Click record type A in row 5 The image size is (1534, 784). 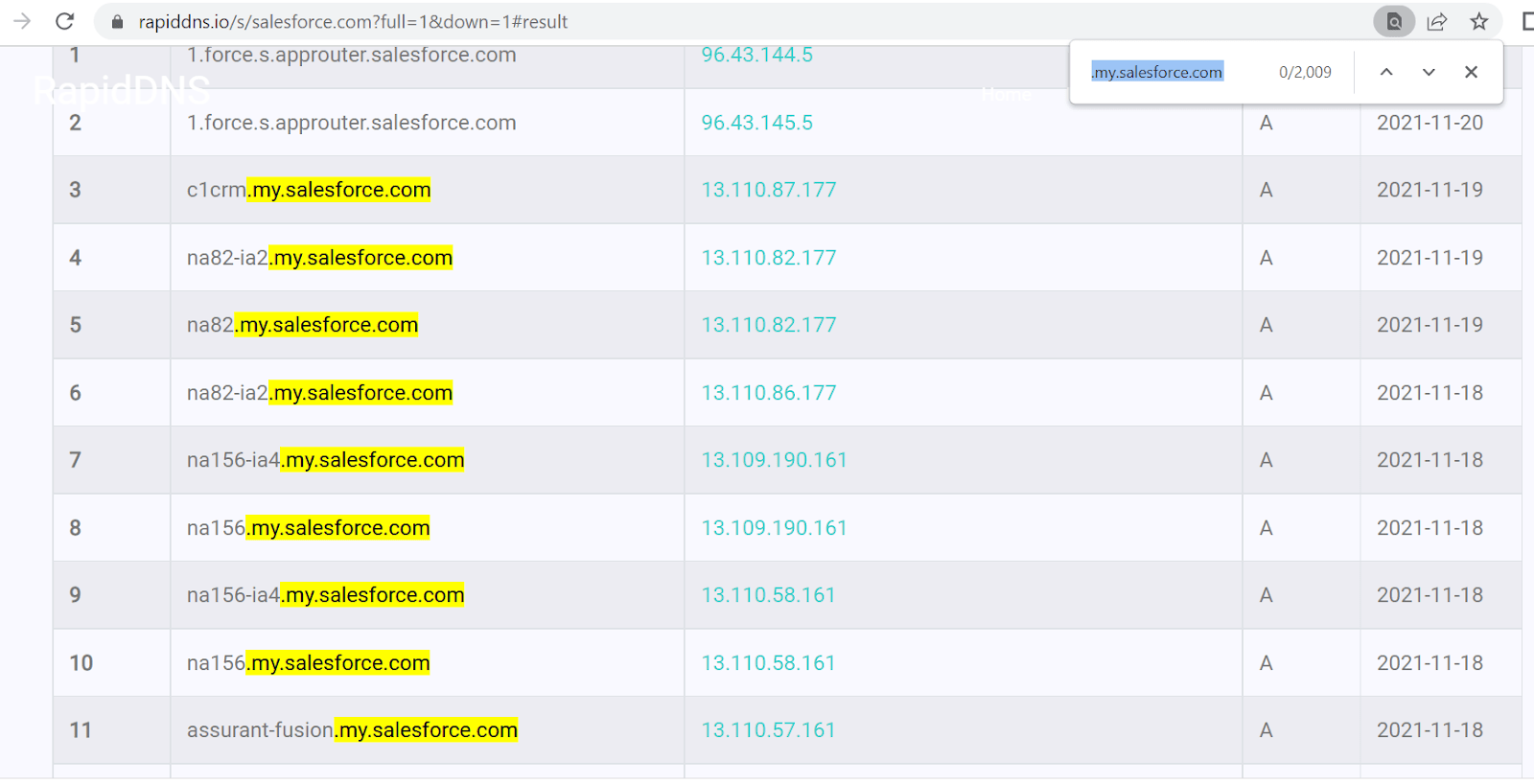[1266, 325]
